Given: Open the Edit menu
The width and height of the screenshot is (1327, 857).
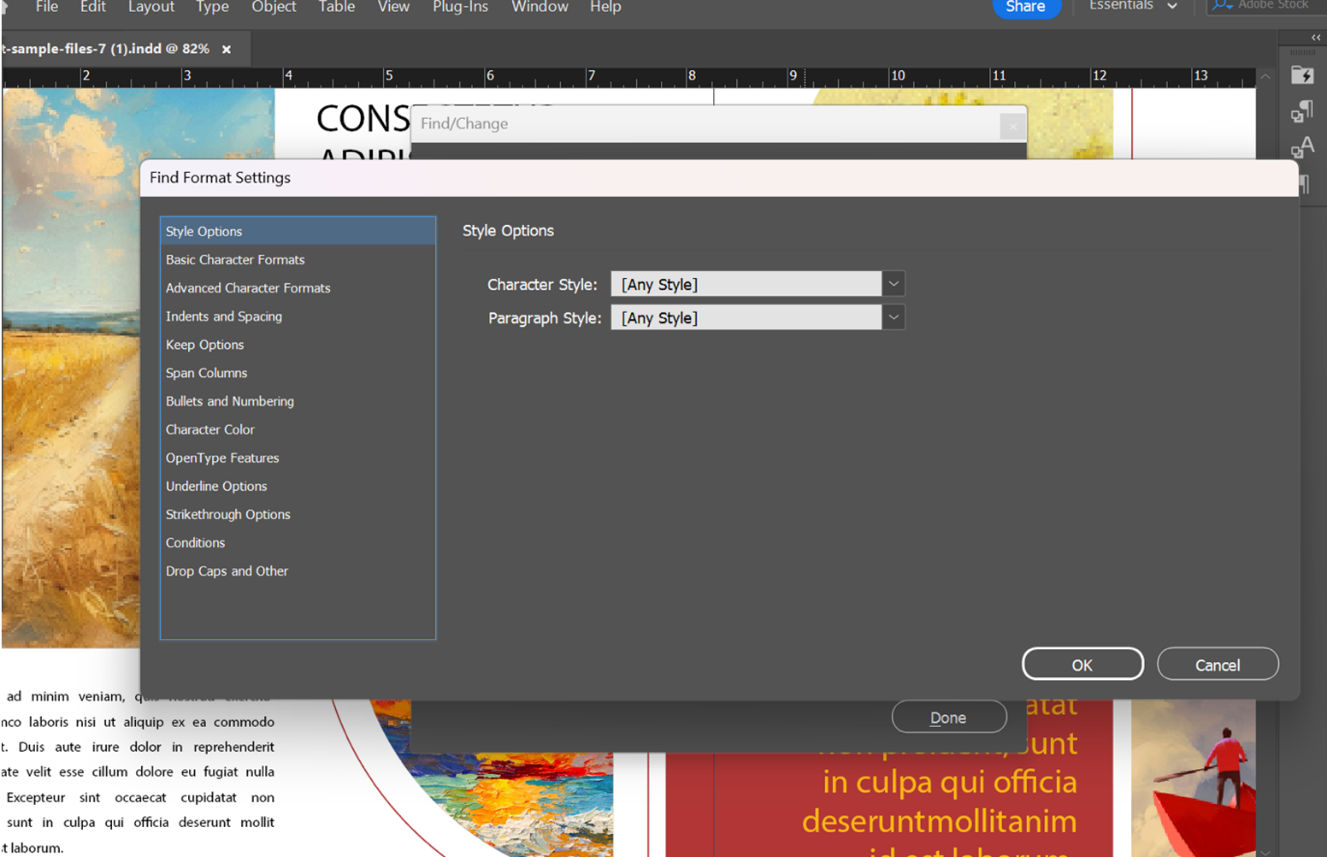Looking at the screenshot, I should (x=93, y=7).
